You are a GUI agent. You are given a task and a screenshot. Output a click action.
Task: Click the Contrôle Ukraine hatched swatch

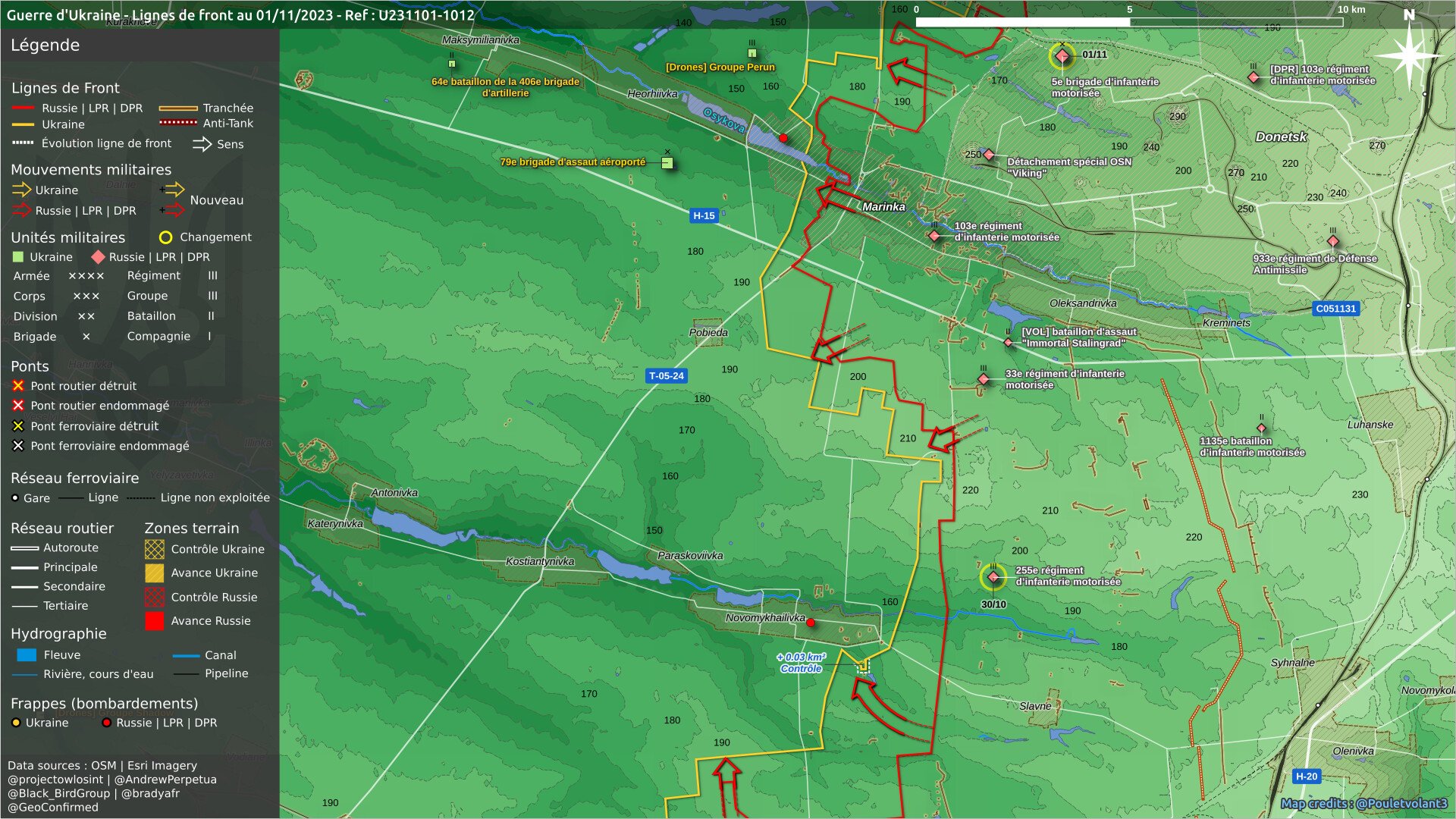click(155, 549)
